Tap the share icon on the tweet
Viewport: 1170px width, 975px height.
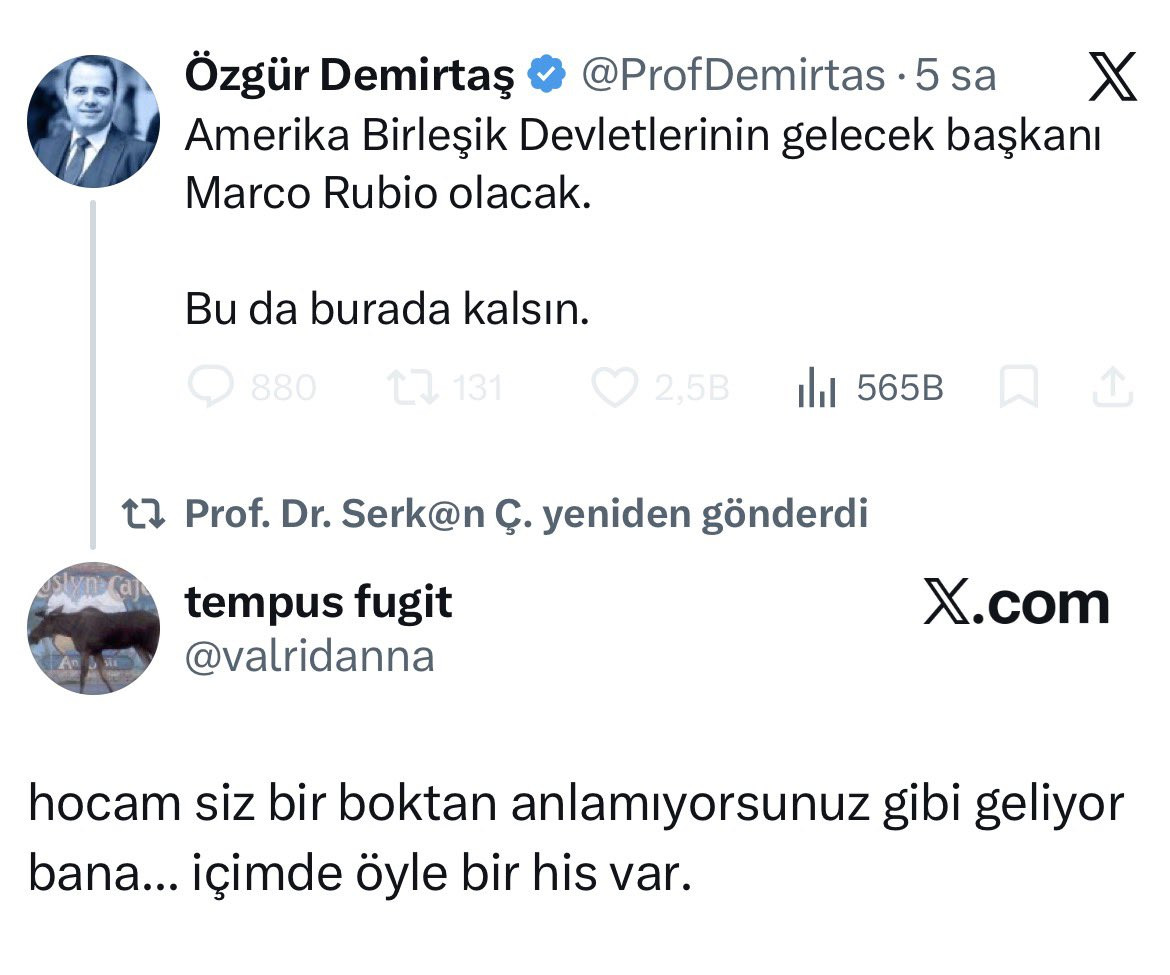[1110, 388]
